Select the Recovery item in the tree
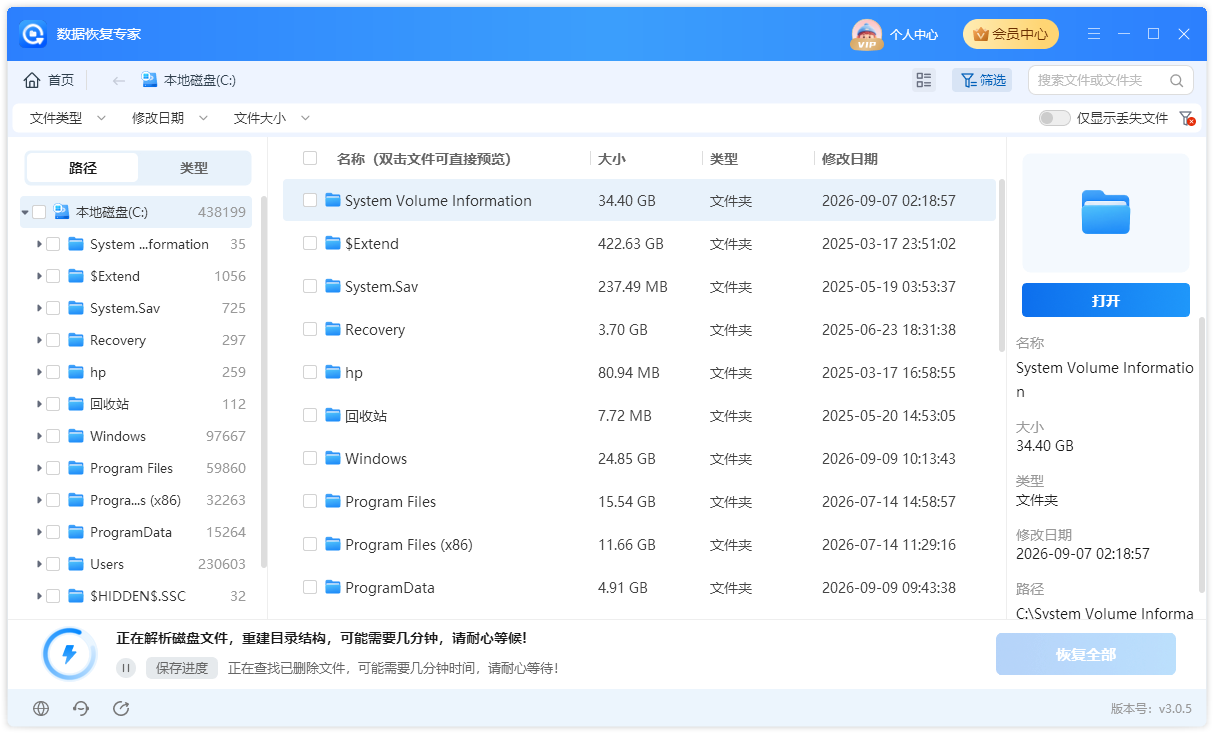 (x=118, y=340)
